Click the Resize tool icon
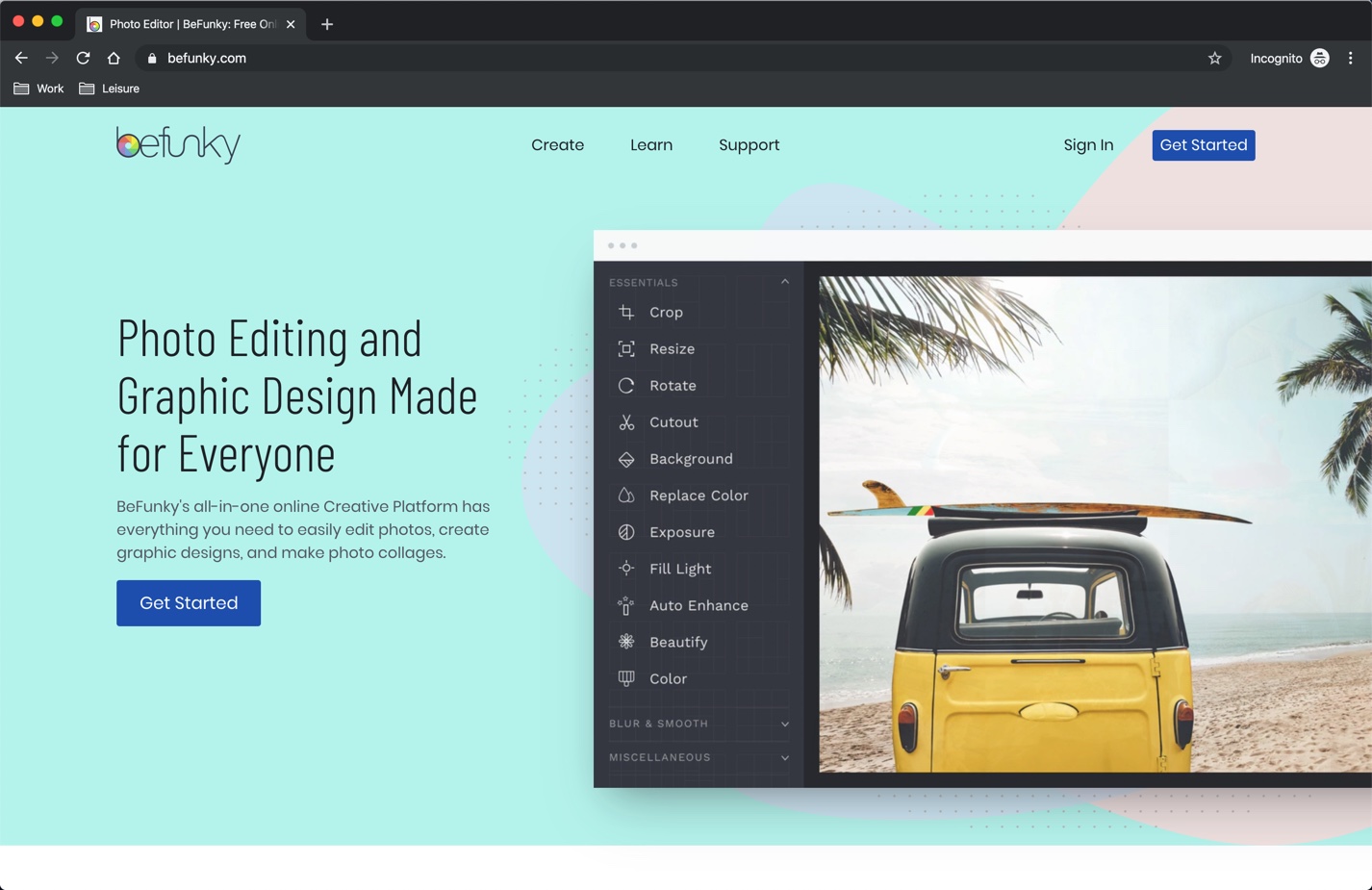 pyautogui.click(x=626, y=349)
